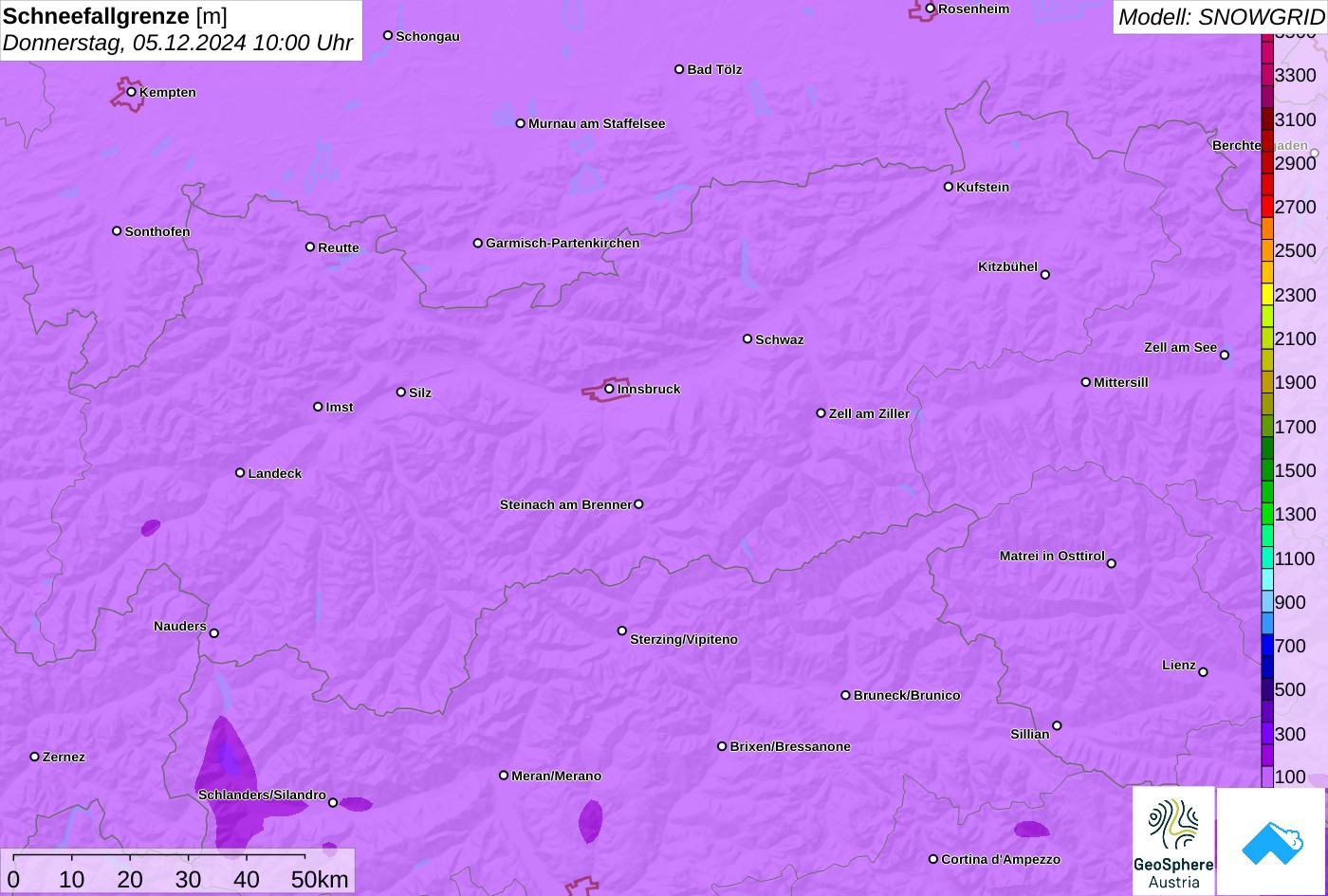Select the Schwaz city marker

coord(747,338)
